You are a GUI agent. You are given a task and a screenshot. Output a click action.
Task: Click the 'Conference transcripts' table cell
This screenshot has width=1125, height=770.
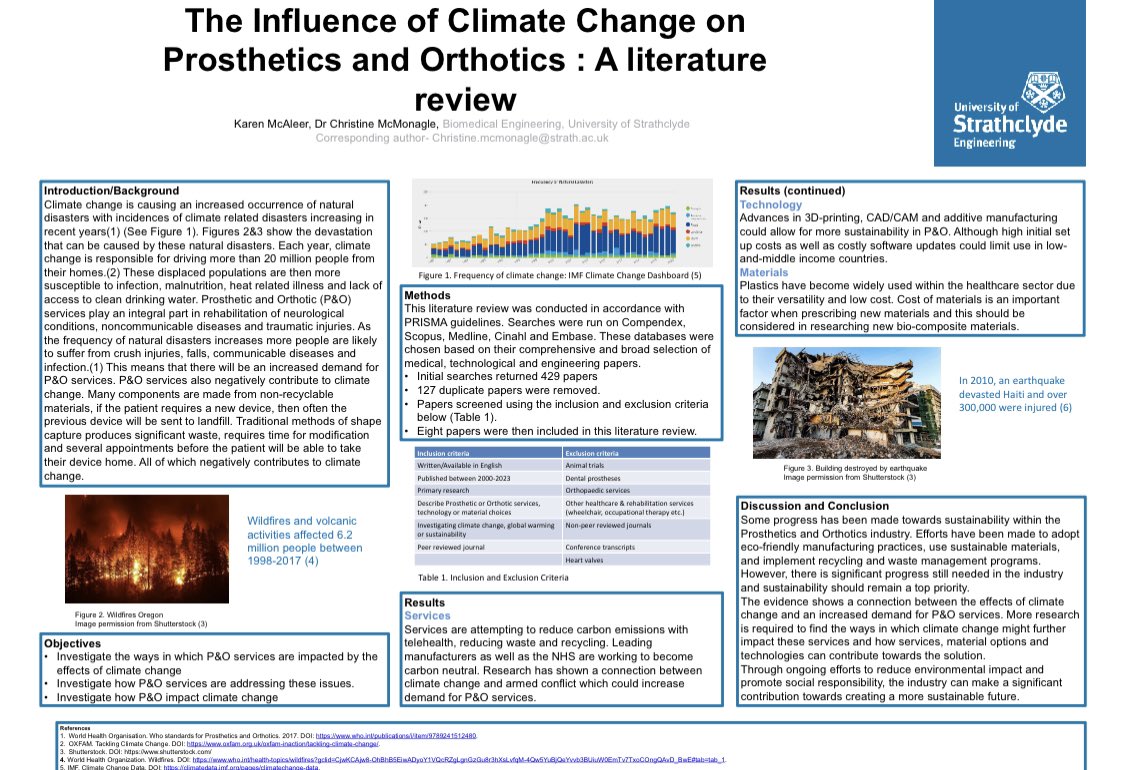(x=636, y=547)
